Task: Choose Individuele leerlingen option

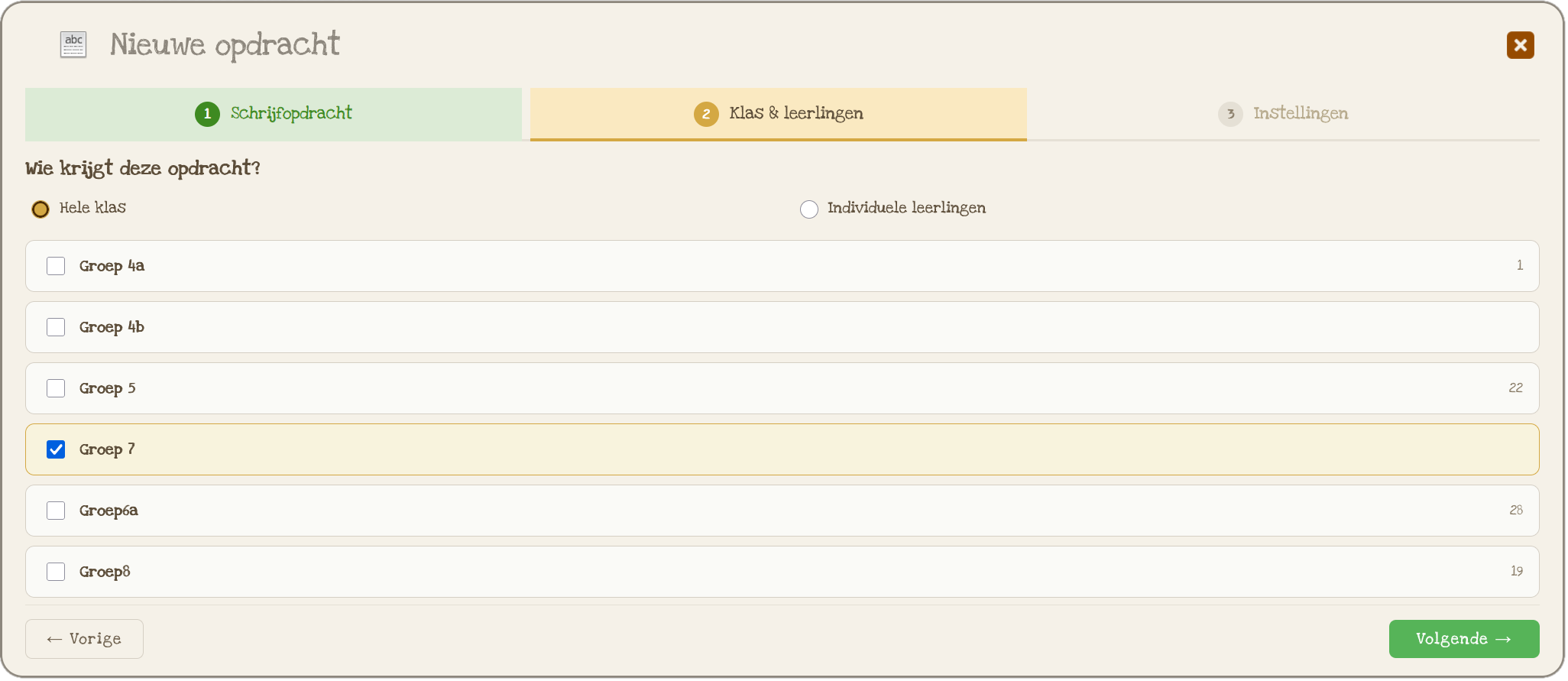Action: click(809, 209)
